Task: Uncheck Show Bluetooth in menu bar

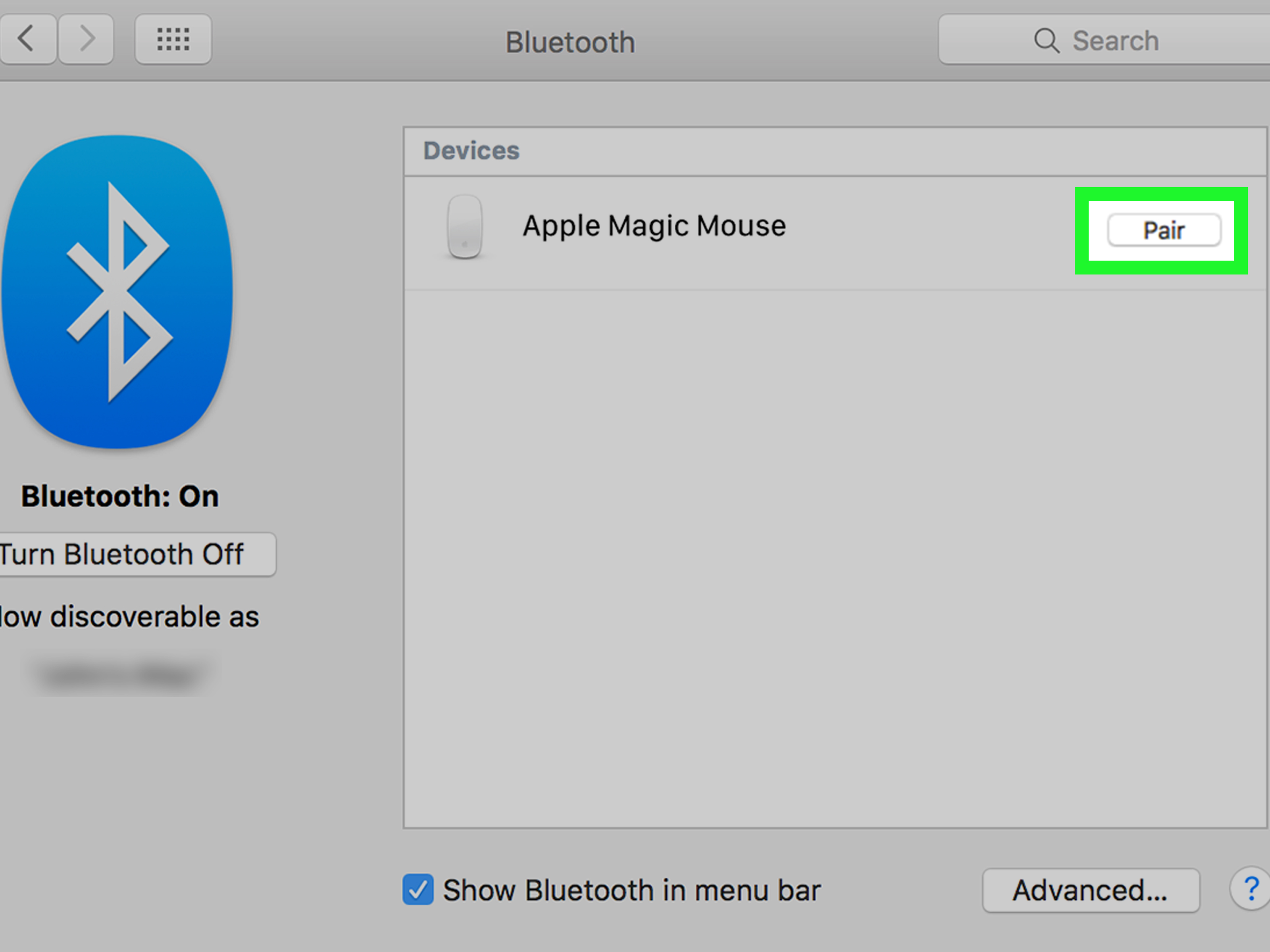Action: pyautogui.click(x=418, y=890)
